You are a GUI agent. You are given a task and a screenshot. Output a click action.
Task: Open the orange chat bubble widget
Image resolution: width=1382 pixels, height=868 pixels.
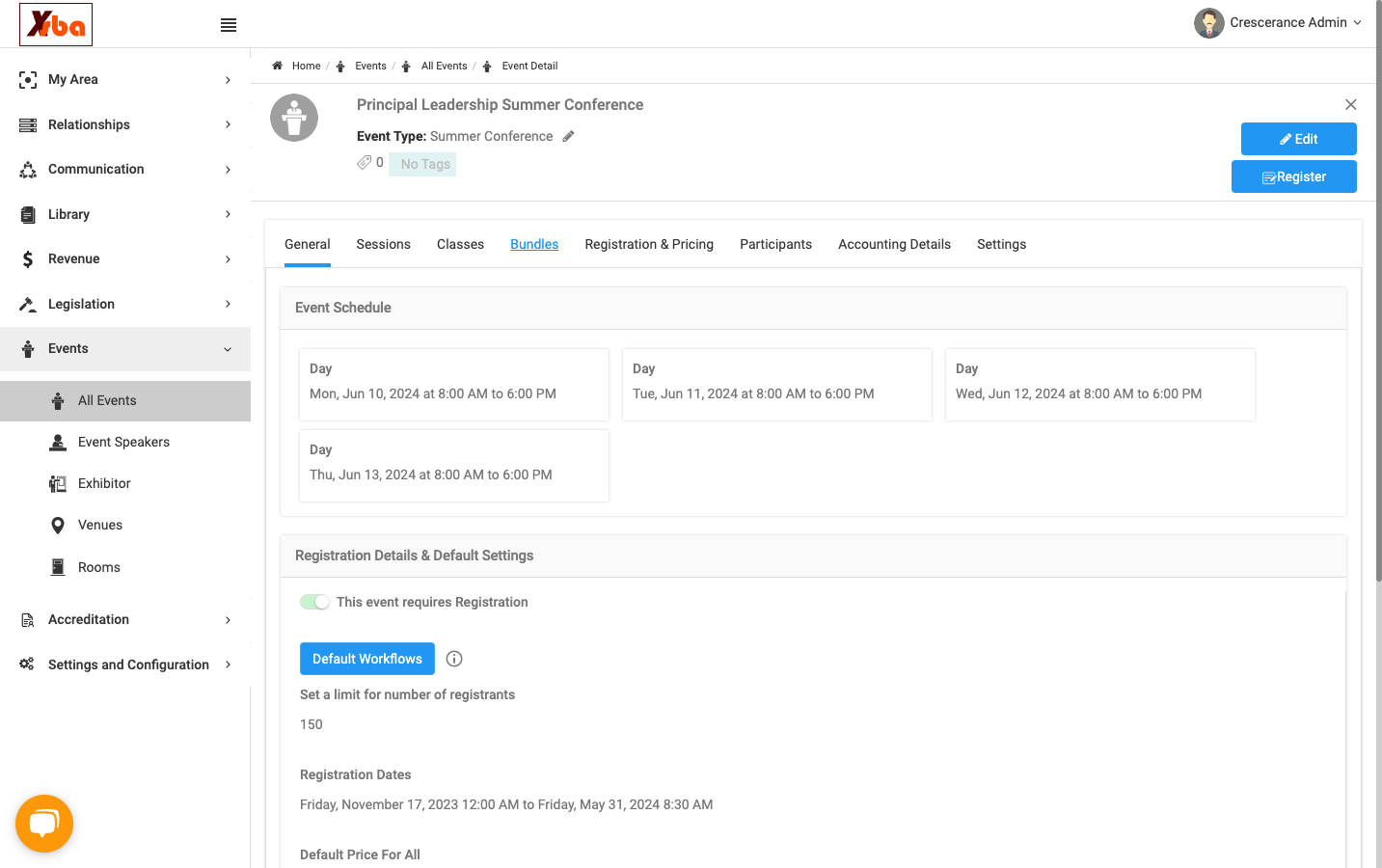pos(44,824)
